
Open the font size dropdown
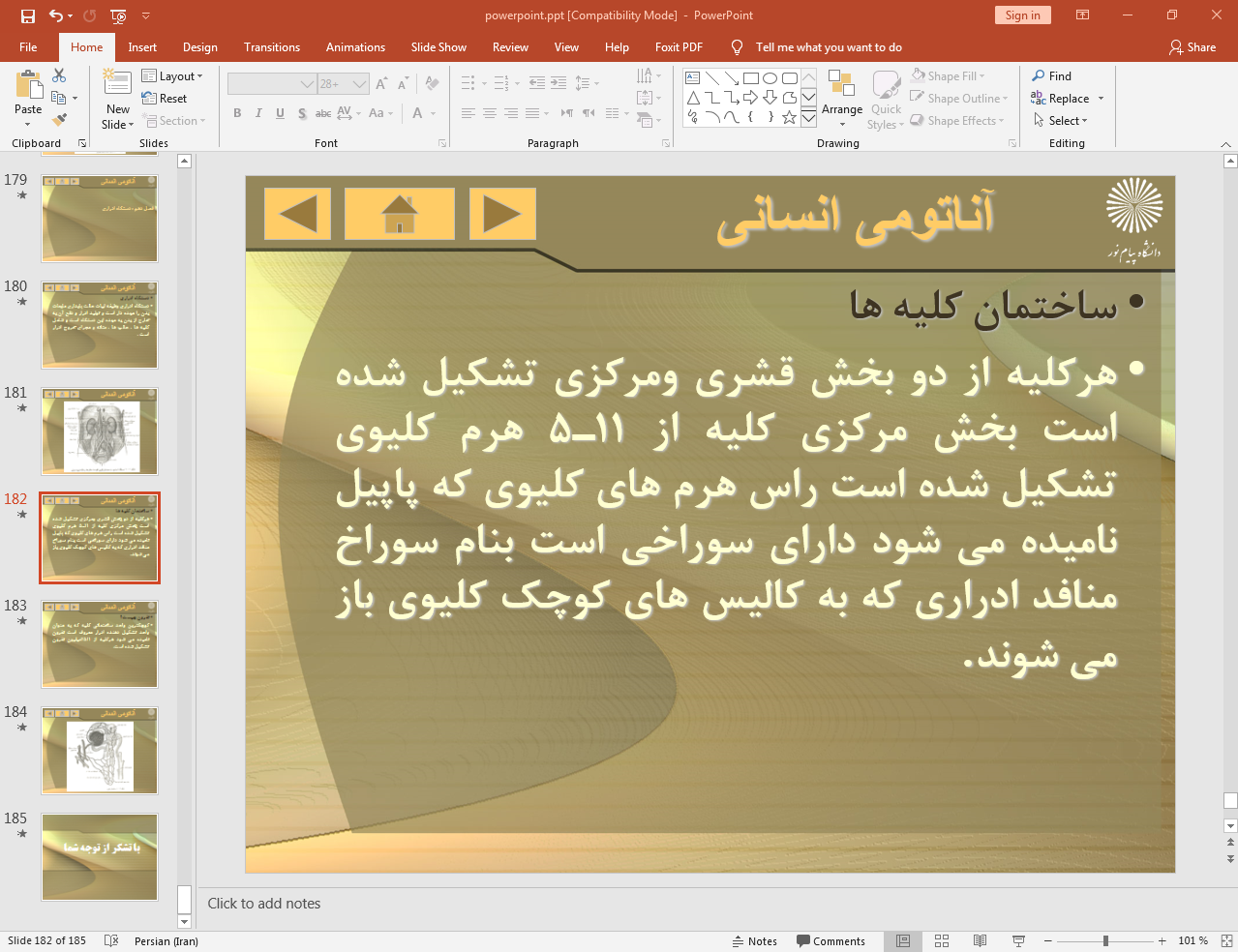pos(360,84)
